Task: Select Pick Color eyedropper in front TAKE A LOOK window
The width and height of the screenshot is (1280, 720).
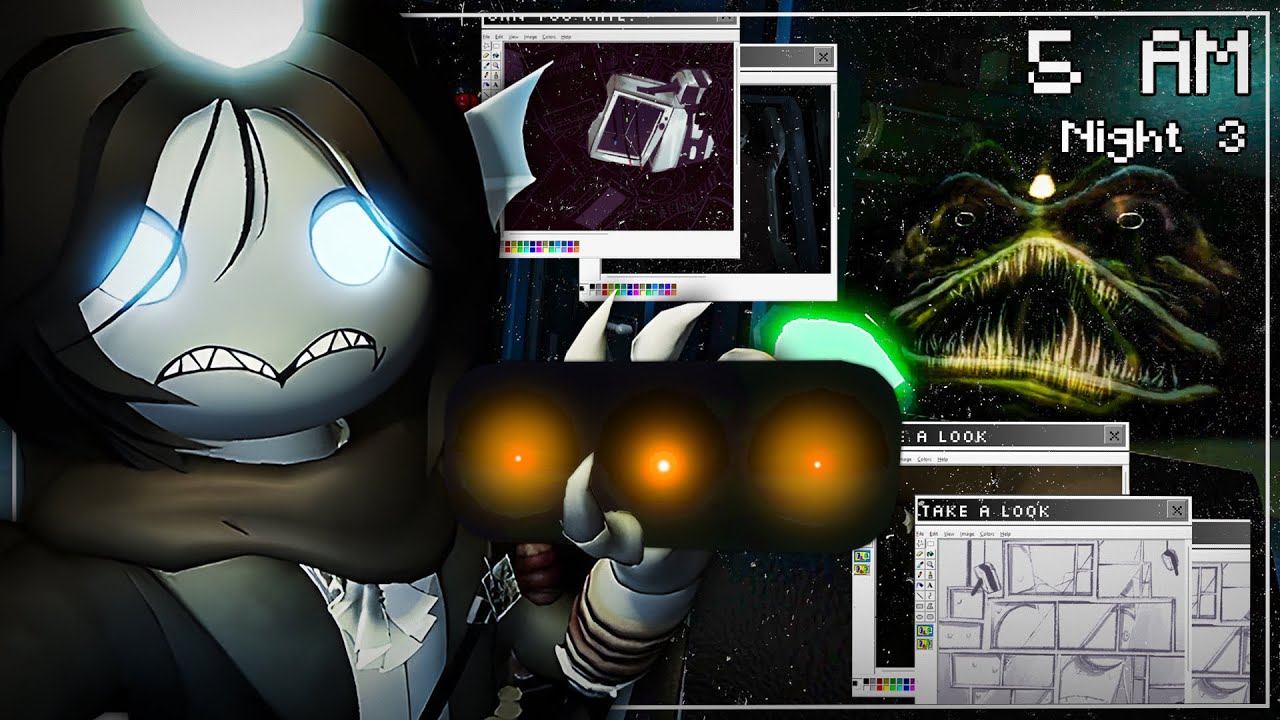Action: pyautogui.click(x=920, y=565)
